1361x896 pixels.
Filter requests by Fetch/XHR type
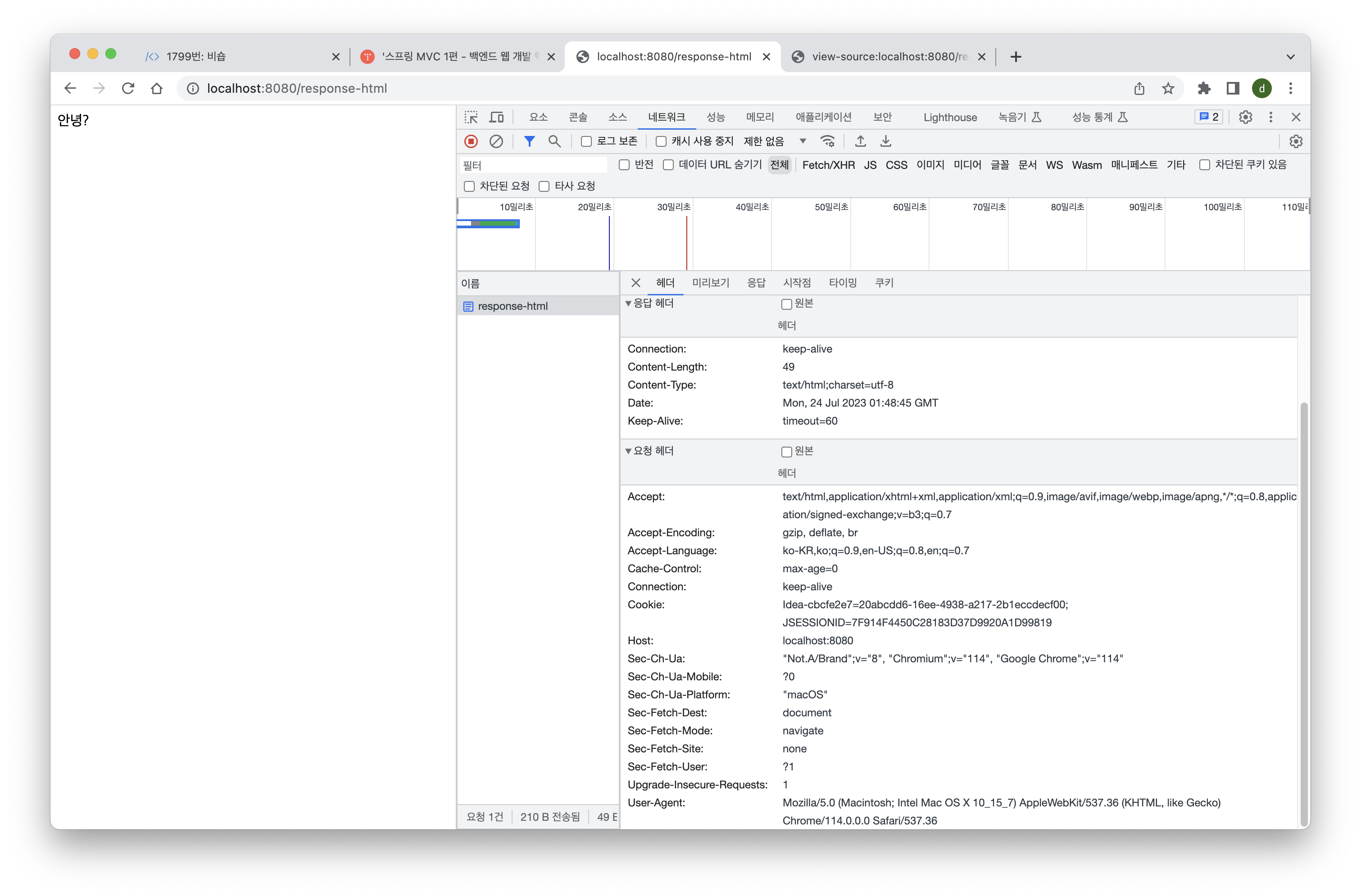click(828, 165)
